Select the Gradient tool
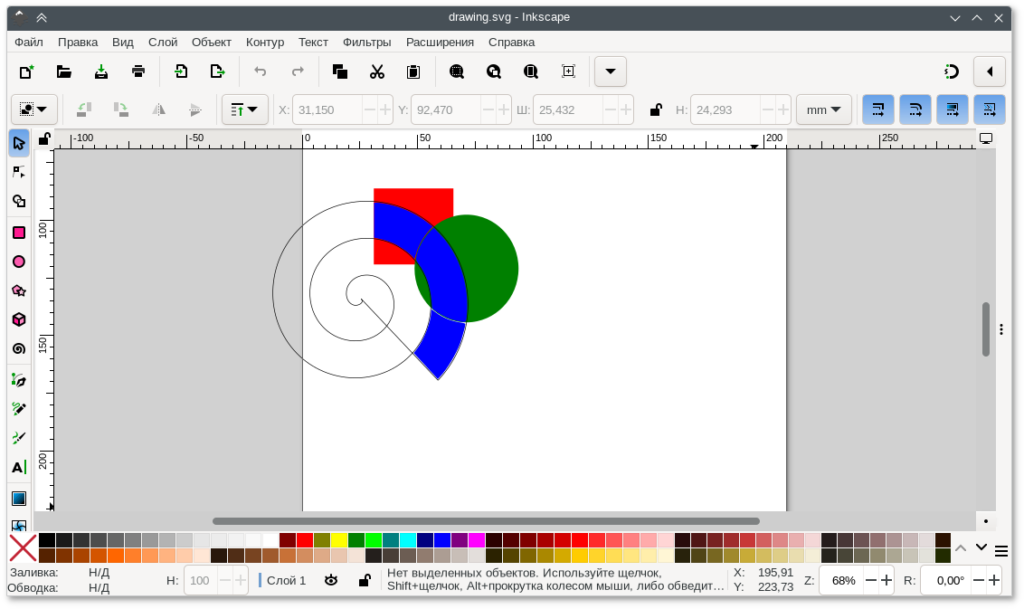This screenshot has height=609, width=1024. pos(19,499)
